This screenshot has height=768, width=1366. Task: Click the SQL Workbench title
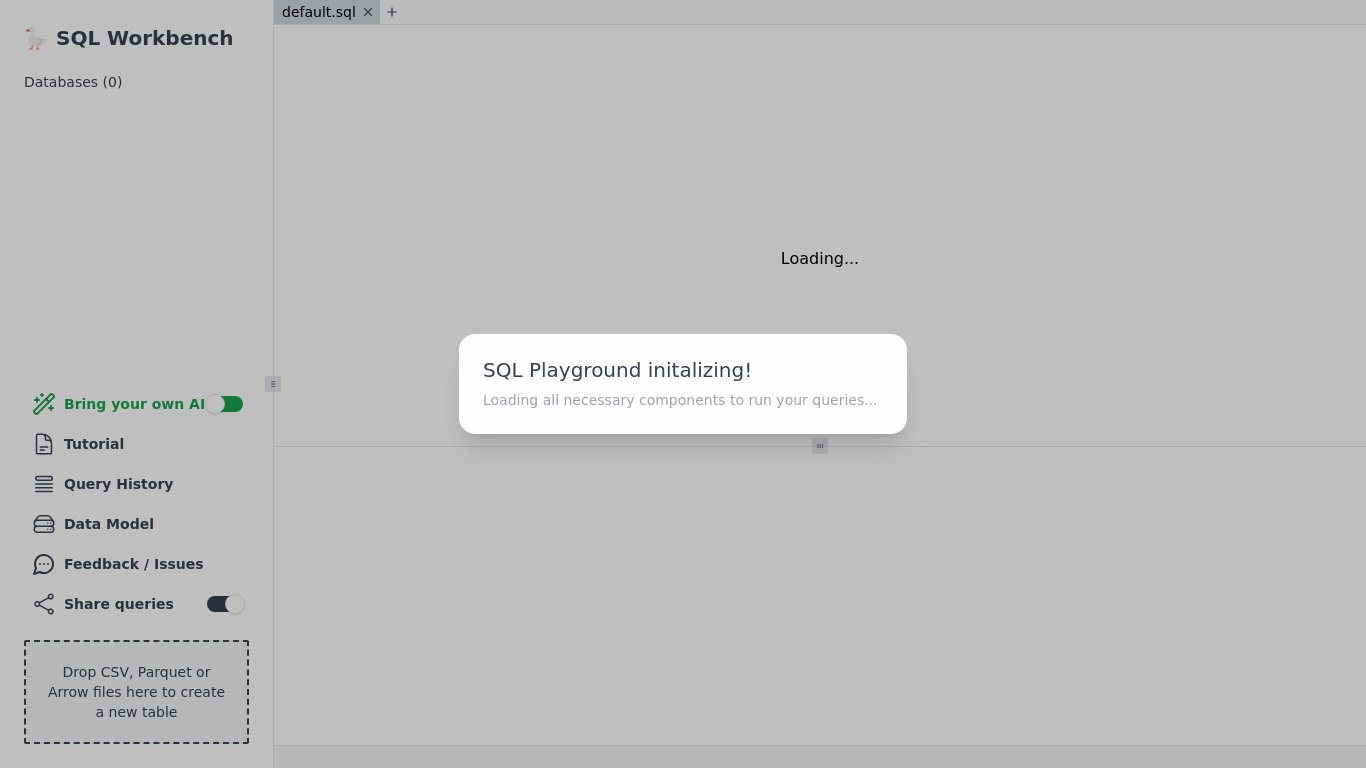pos(144,38)
